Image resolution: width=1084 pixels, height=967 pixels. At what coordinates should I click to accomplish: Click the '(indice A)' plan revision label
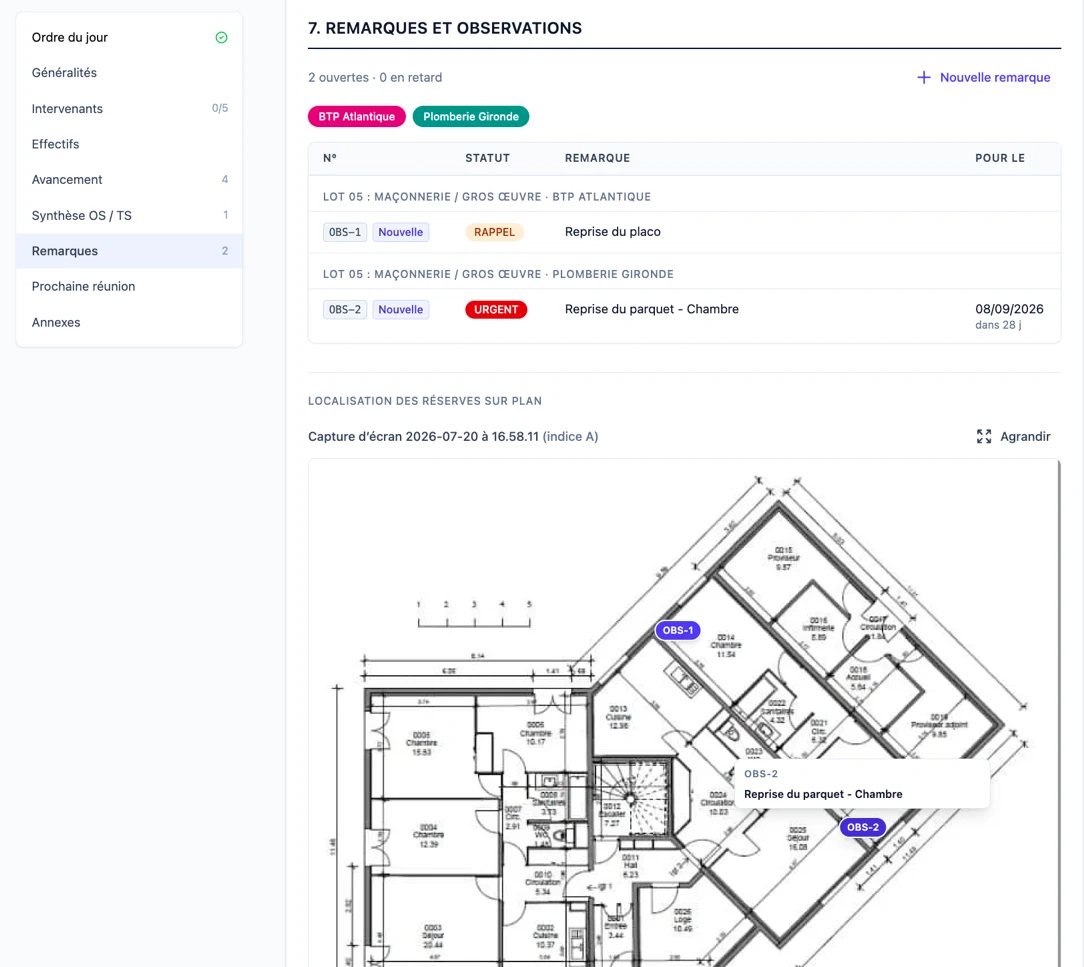(x=570, y=436)
